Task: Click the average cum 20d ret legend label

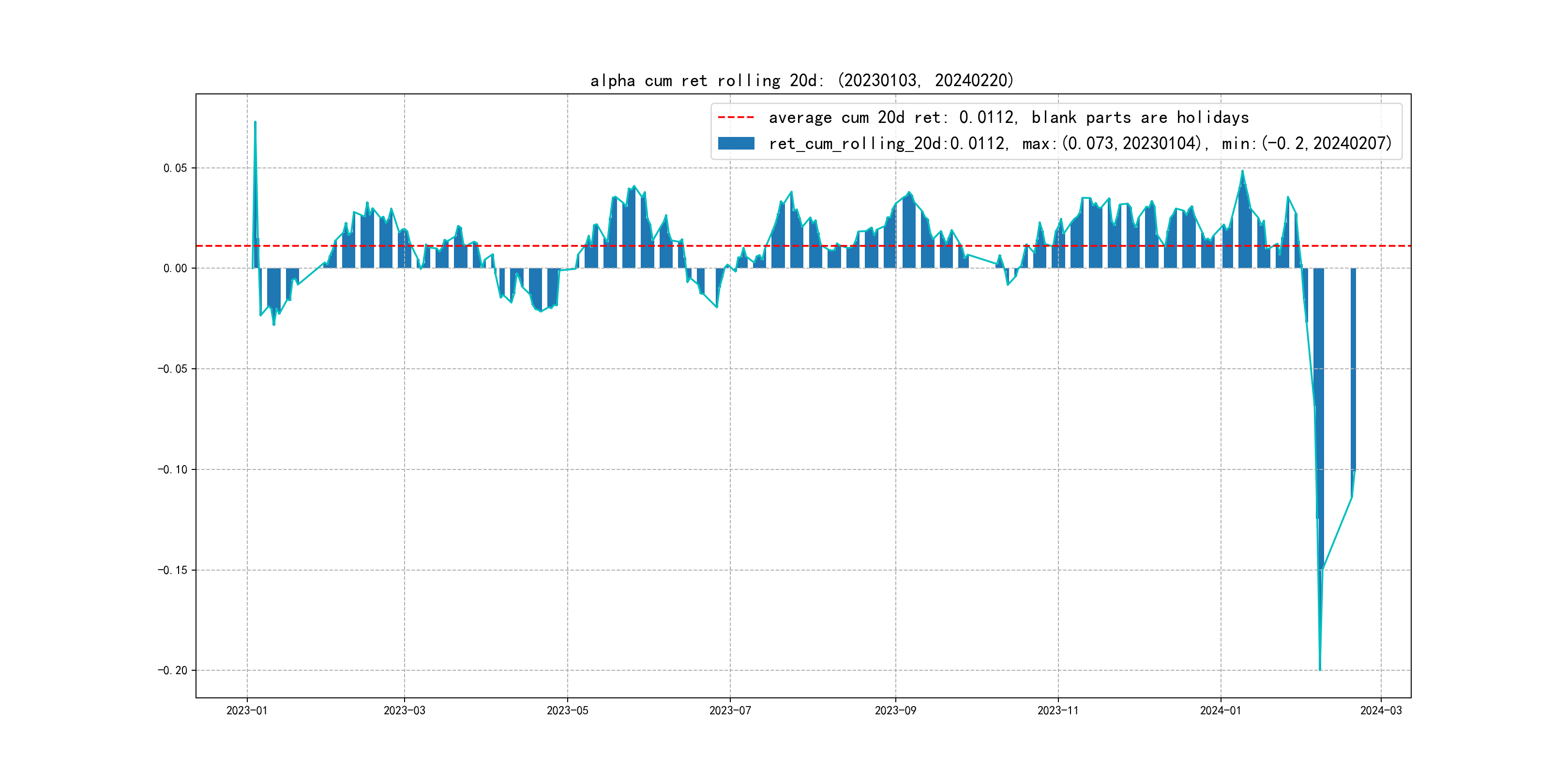Action: [1008, 118]
